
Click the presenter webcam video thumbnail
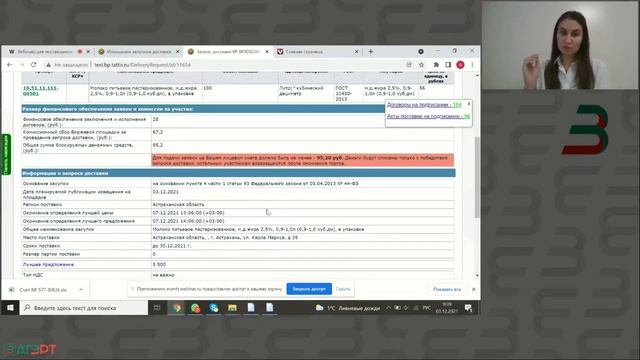coord(560,45)
